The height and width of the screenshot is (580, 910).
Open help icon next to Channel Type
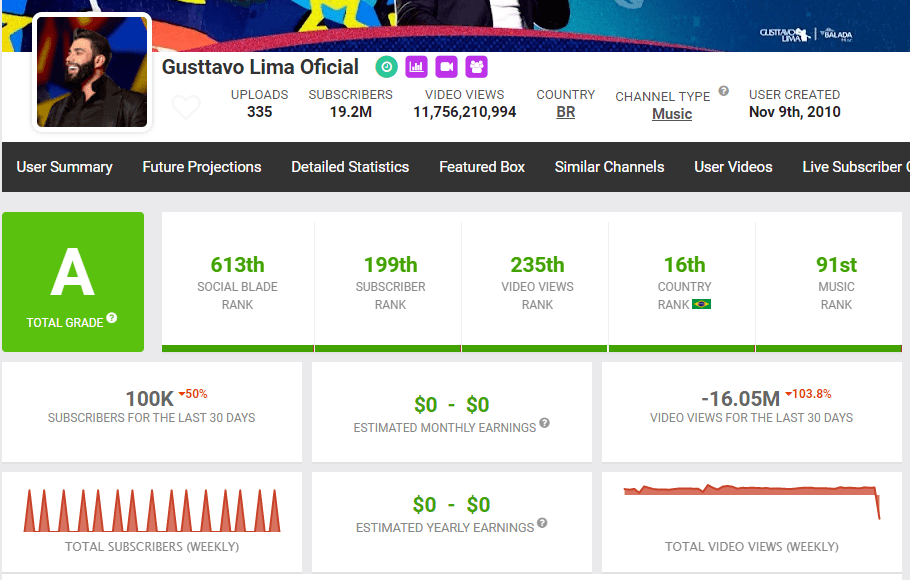[x=724, y=91]
